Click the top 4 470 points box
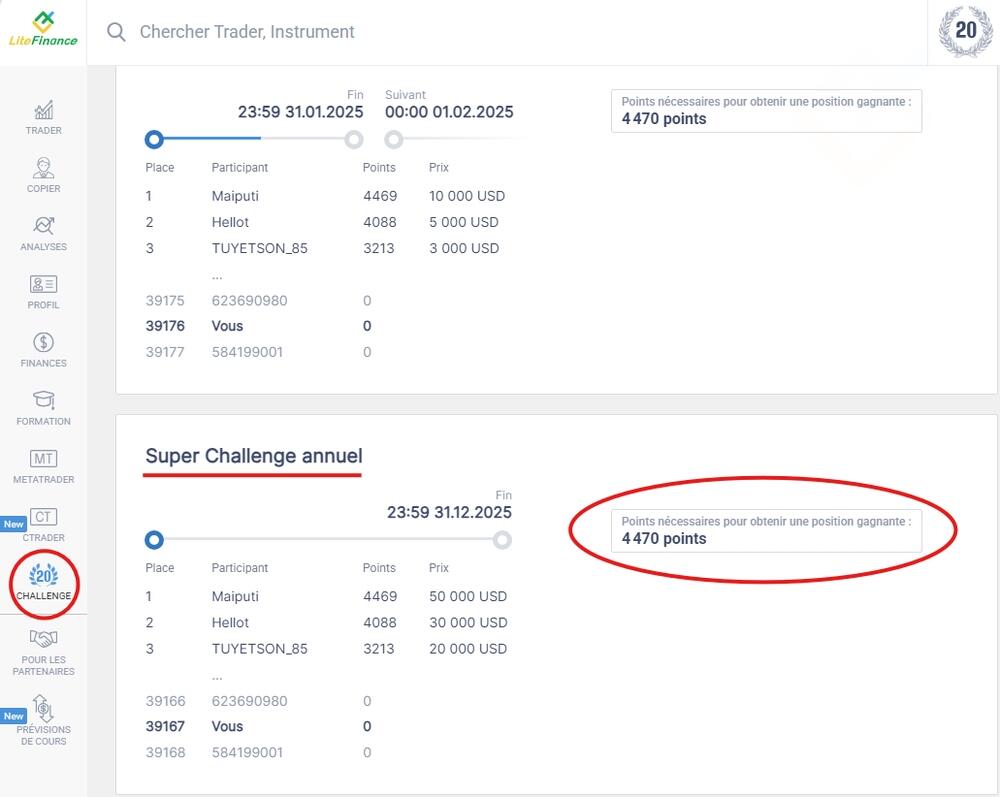This screenshot has width=1000, height=797. coord(767,111)
